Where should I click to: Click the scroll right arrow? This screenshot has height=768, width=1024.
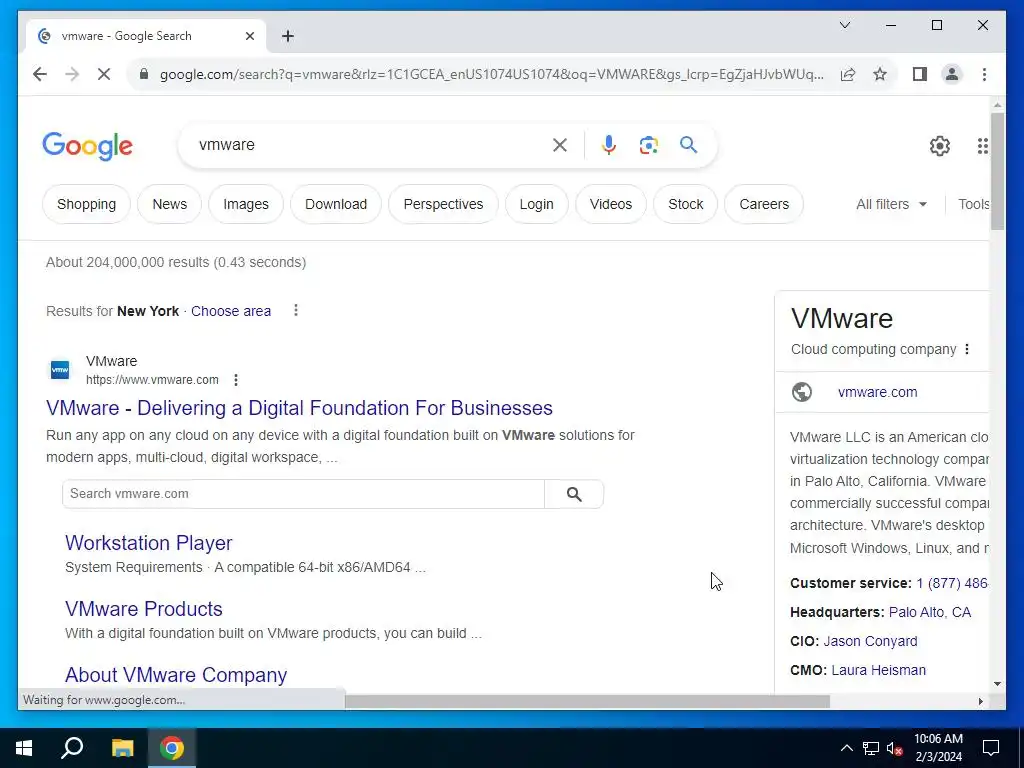pyautogui.click(x=980, y=701)
